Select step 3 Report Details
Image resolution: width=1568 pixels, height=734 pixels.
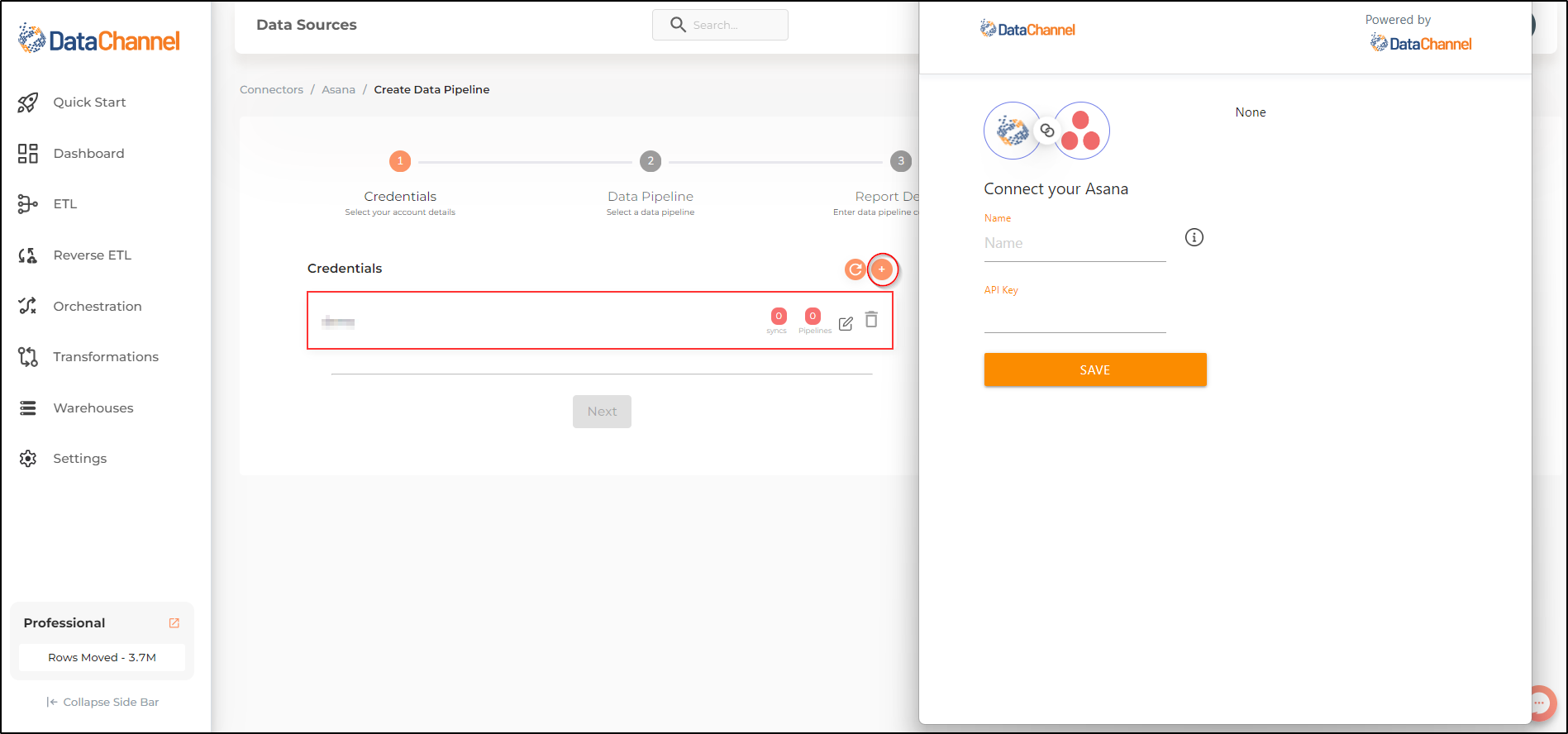(901, 161)
